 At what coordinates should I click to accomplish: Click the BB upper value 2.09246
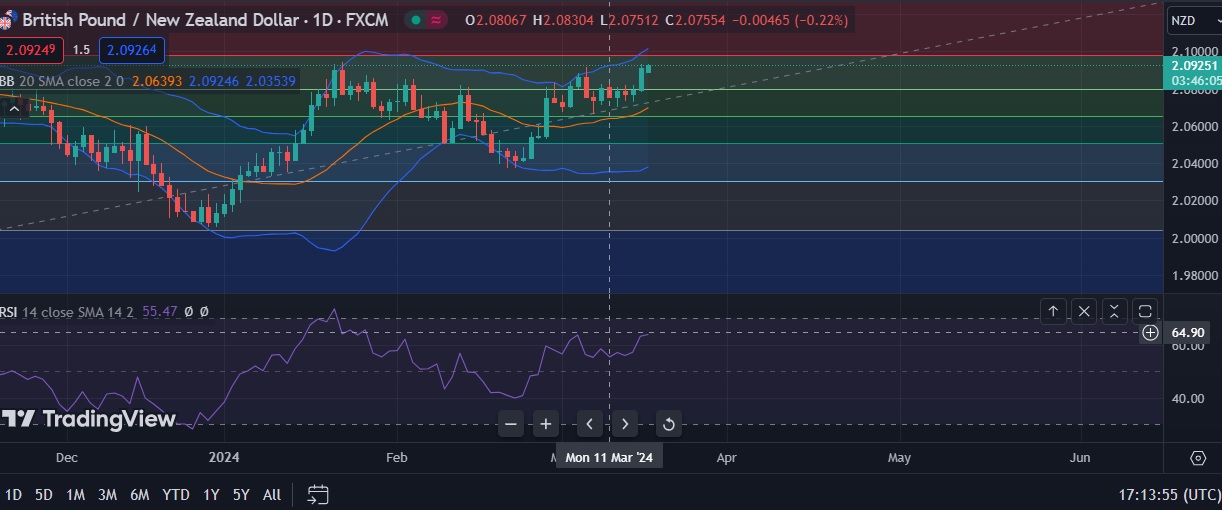(214, 81)
